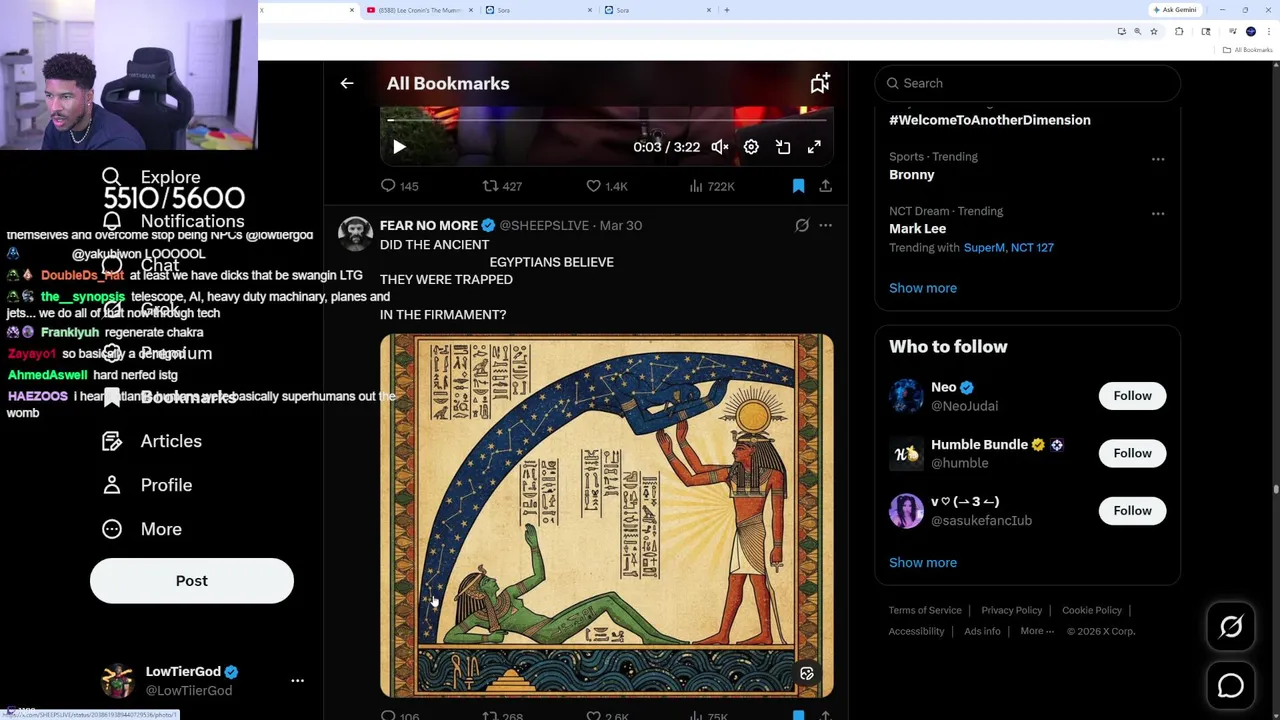
Task: Open FEAR NO MORE profile avatar
Action: coord(355,234)
